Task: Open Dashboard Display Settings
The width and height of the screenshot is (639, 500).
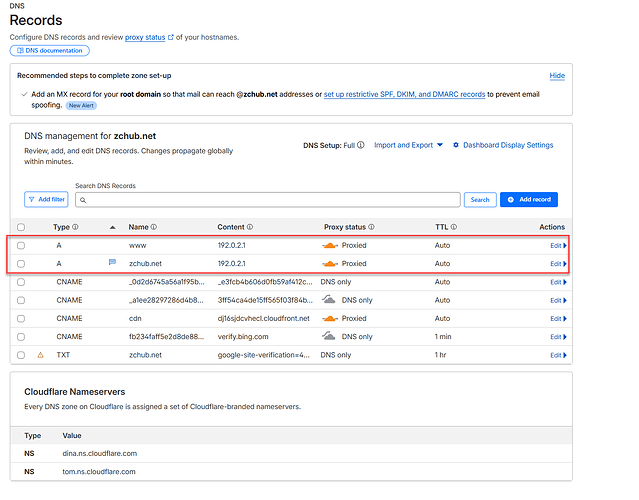Action: (x=503, y=145)
